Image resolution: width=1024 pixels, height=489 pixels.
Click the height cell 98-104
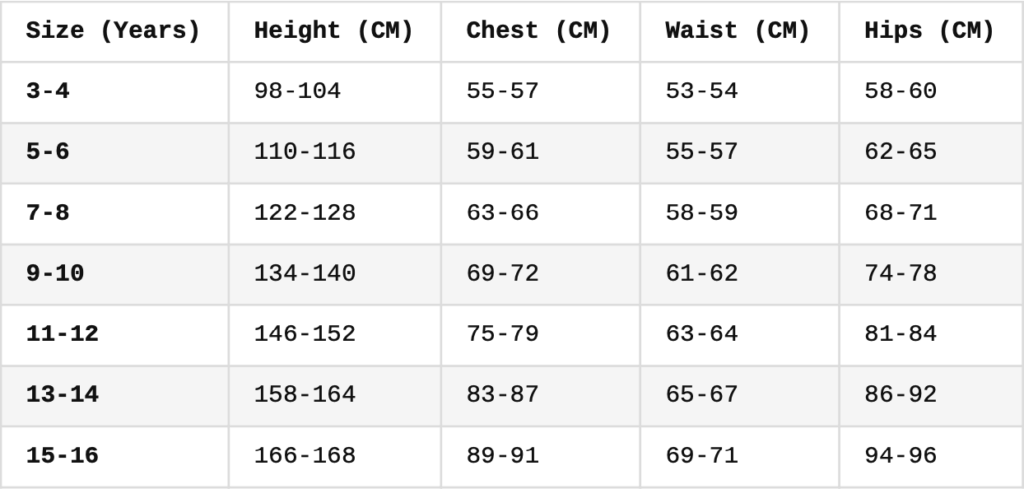pyautogui.click(x=297, y=91)
